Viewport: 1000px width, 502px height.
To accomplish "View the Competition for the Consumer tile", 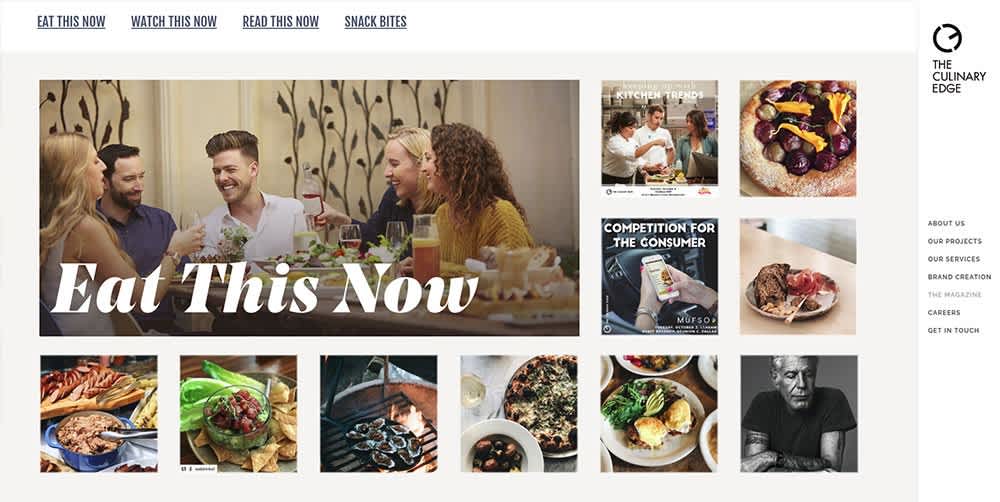I will click(x=659, y=276).
